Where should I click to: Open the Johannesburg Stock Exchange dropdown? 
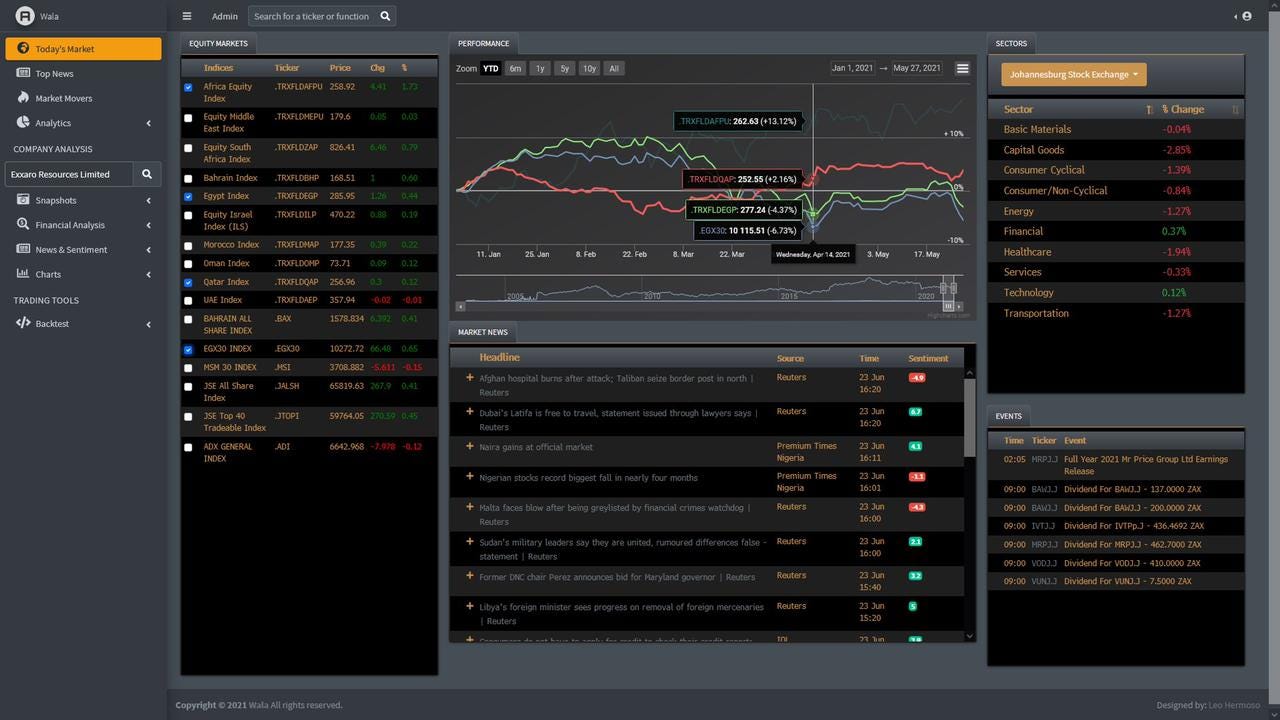pyautogui.click(x=1074, y=74)
